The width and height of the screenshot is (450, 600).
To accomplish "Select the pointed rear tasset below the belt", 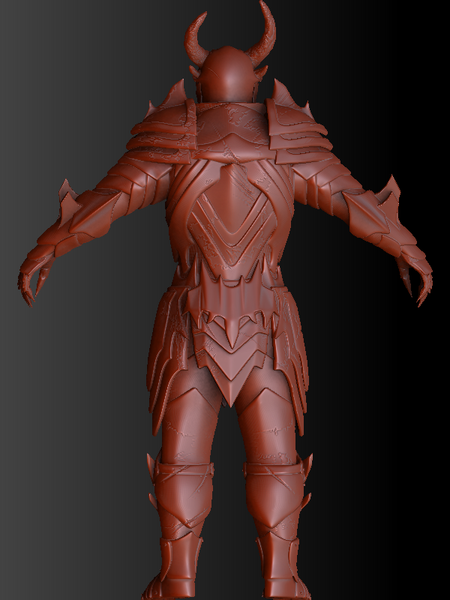I will pos(232,364).
